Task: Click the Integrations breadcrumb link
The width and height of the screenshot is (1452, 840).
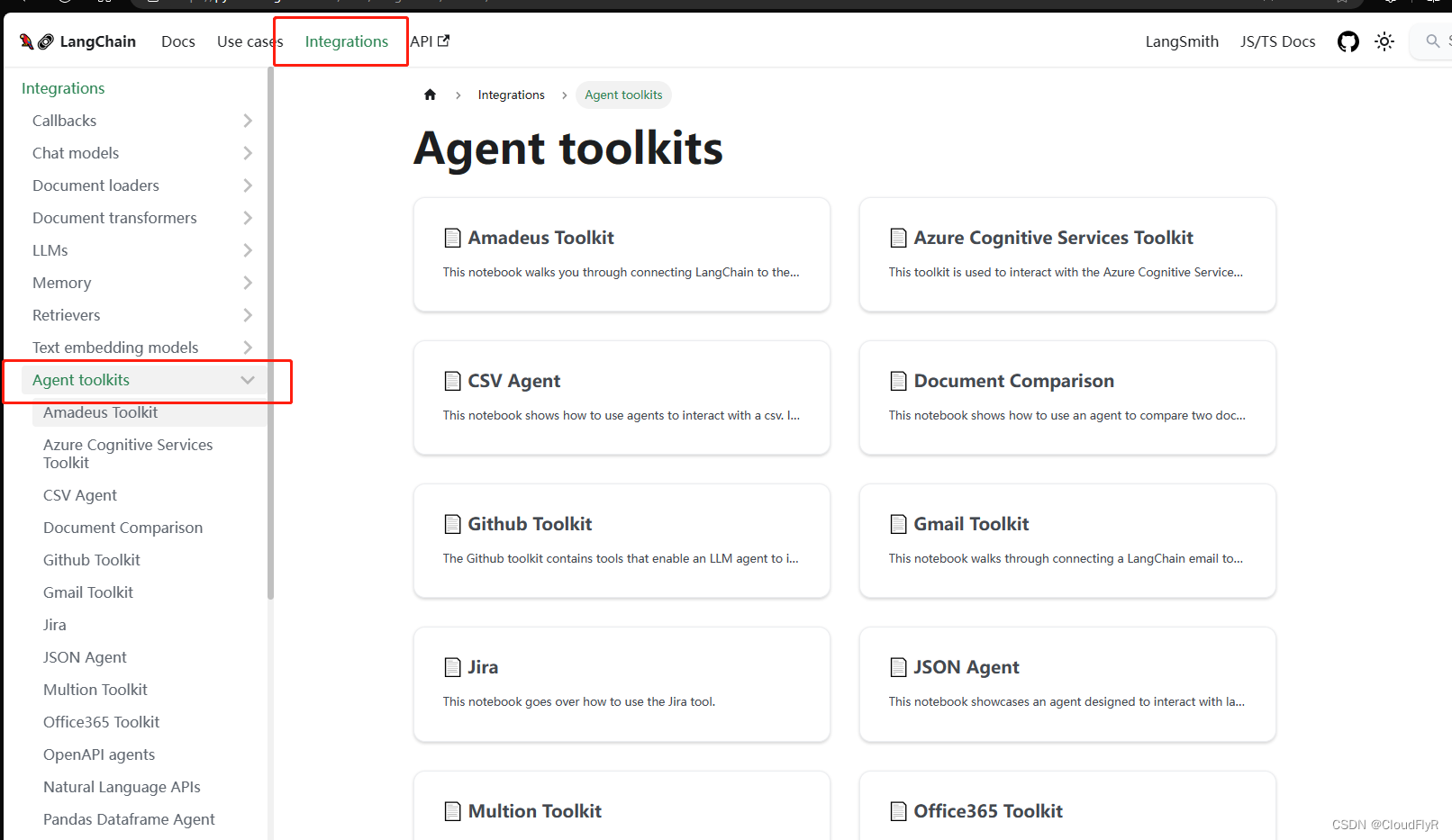Action: (x=511, y=95)
